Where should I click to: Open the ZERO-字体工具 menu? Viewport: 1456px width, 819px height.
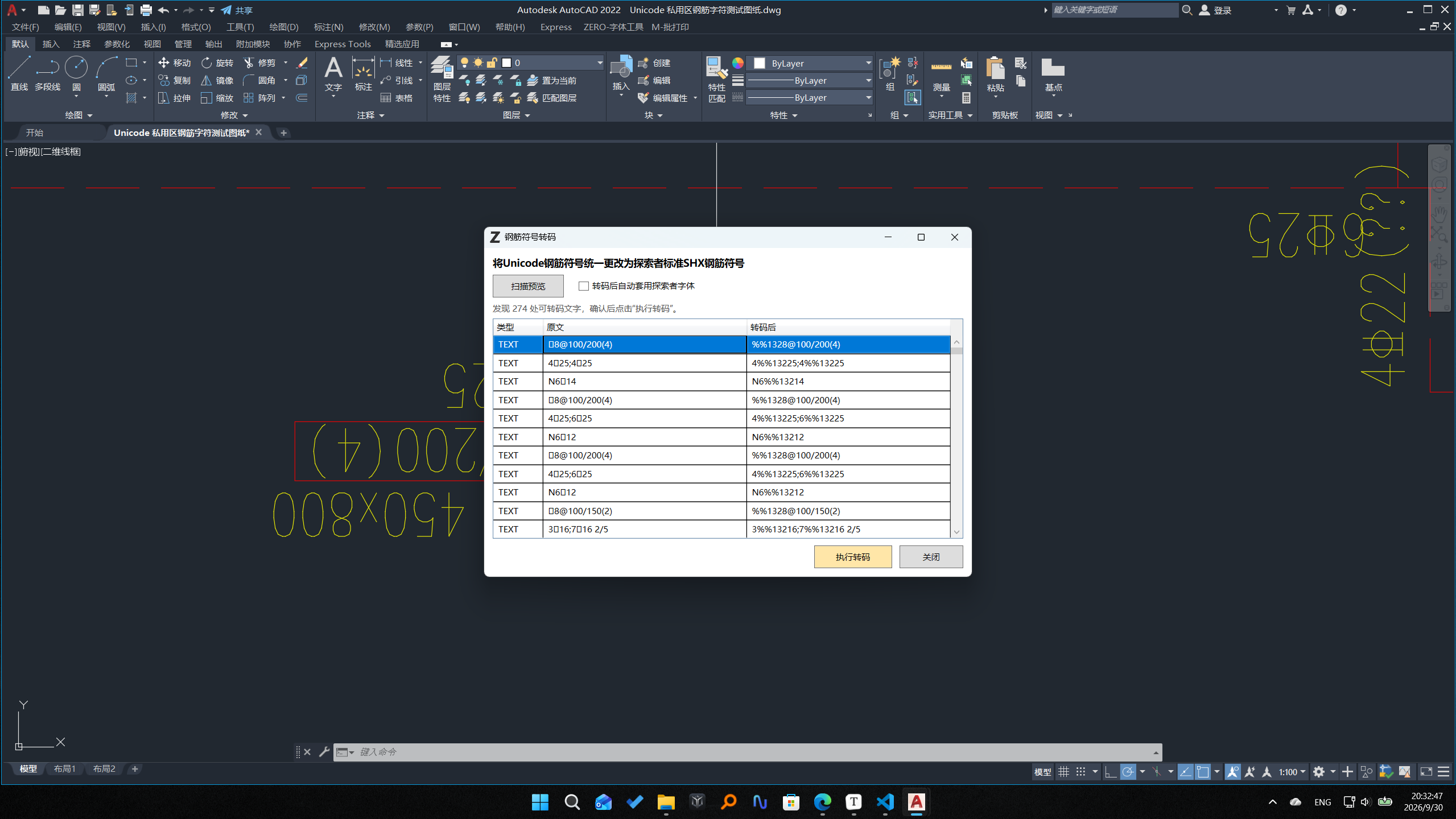tap(613, 27)
